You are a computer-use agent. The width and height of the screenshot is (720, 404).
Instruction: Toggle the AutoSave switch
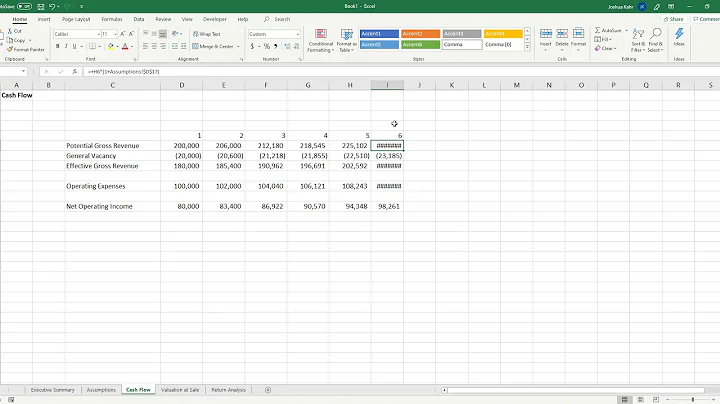(x=24, y=6)
